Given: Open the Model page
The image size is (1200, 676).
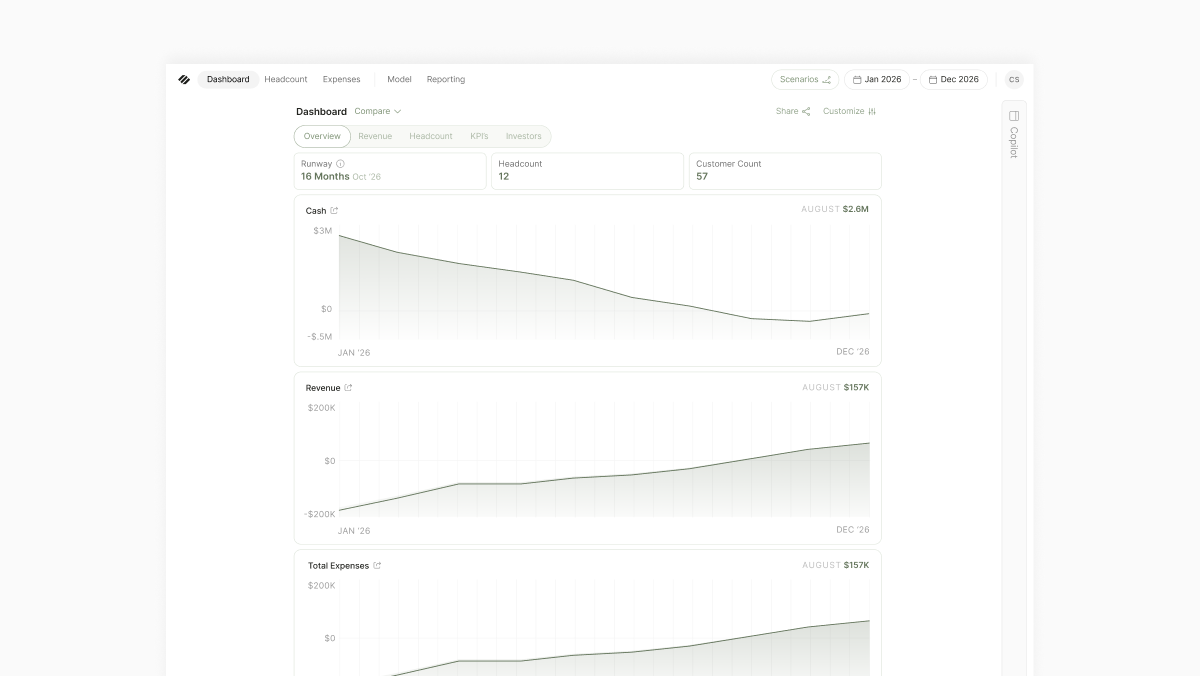Looking at the screenshot, I should pos(399,80).
